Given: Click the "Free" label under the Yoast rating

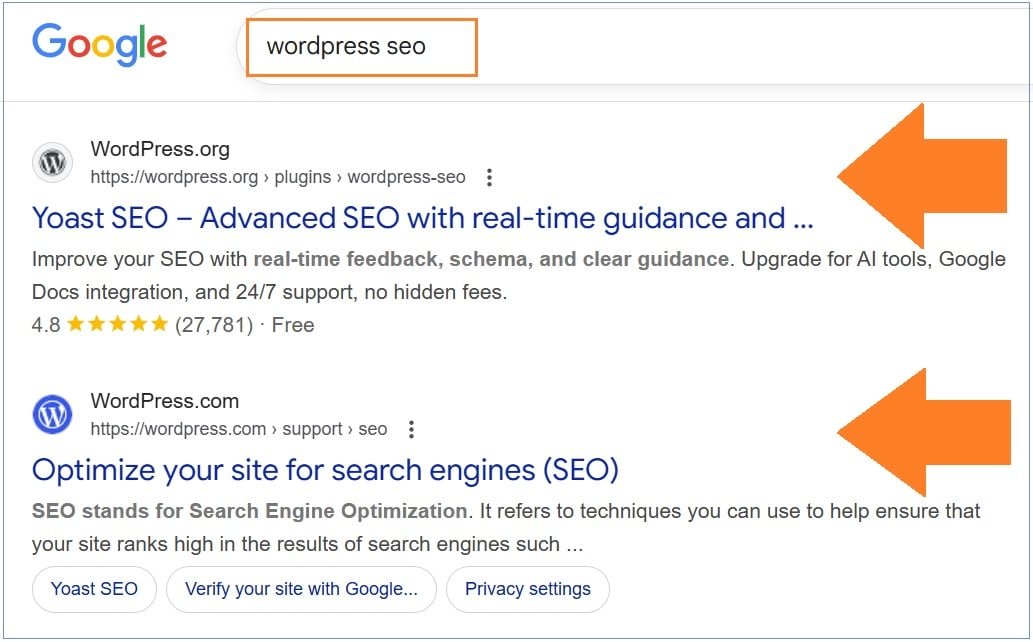Looking at the screenshot, I should 293,324.
